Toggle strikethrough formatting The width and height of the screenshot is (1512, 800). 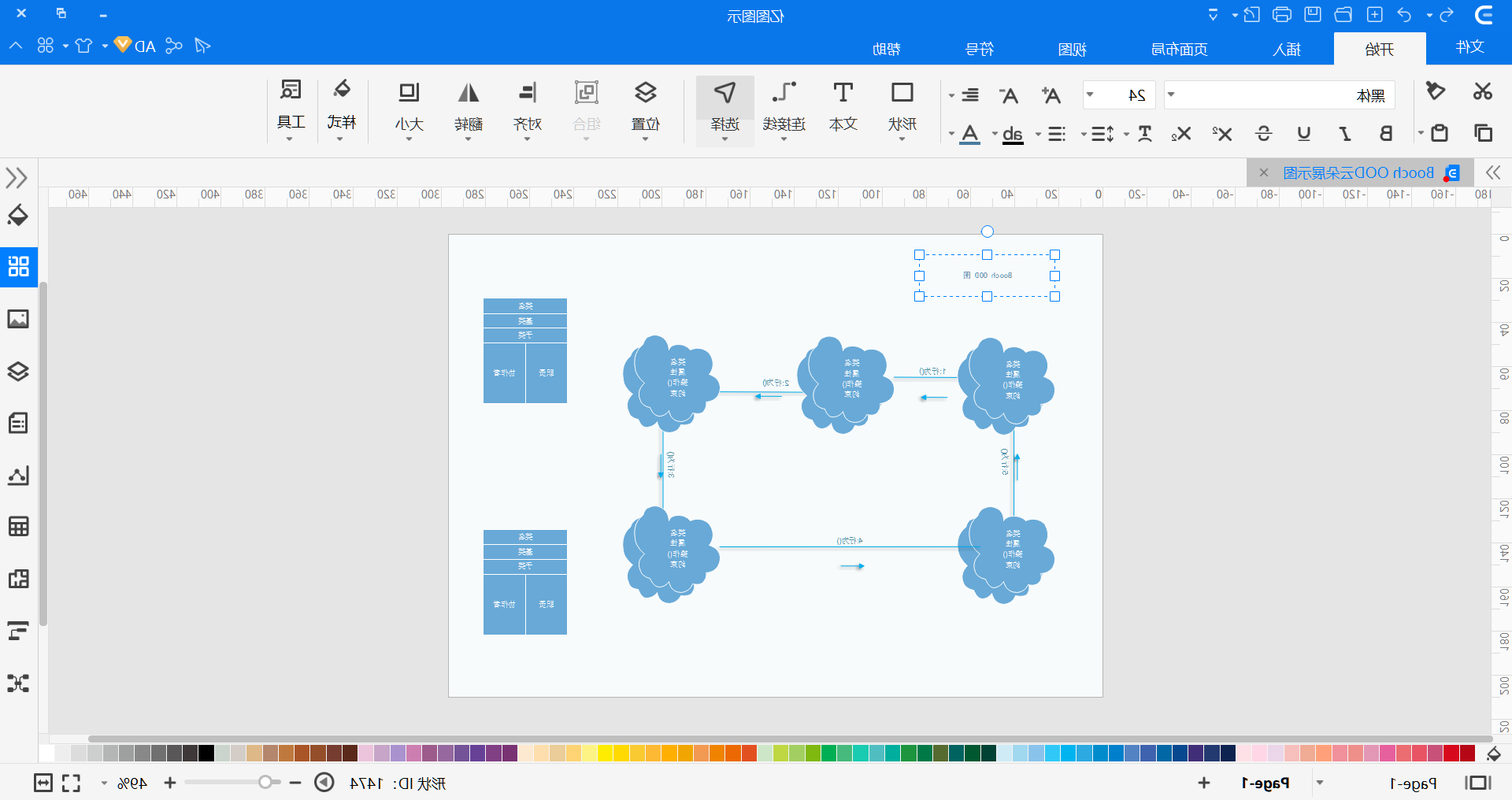1263,134
